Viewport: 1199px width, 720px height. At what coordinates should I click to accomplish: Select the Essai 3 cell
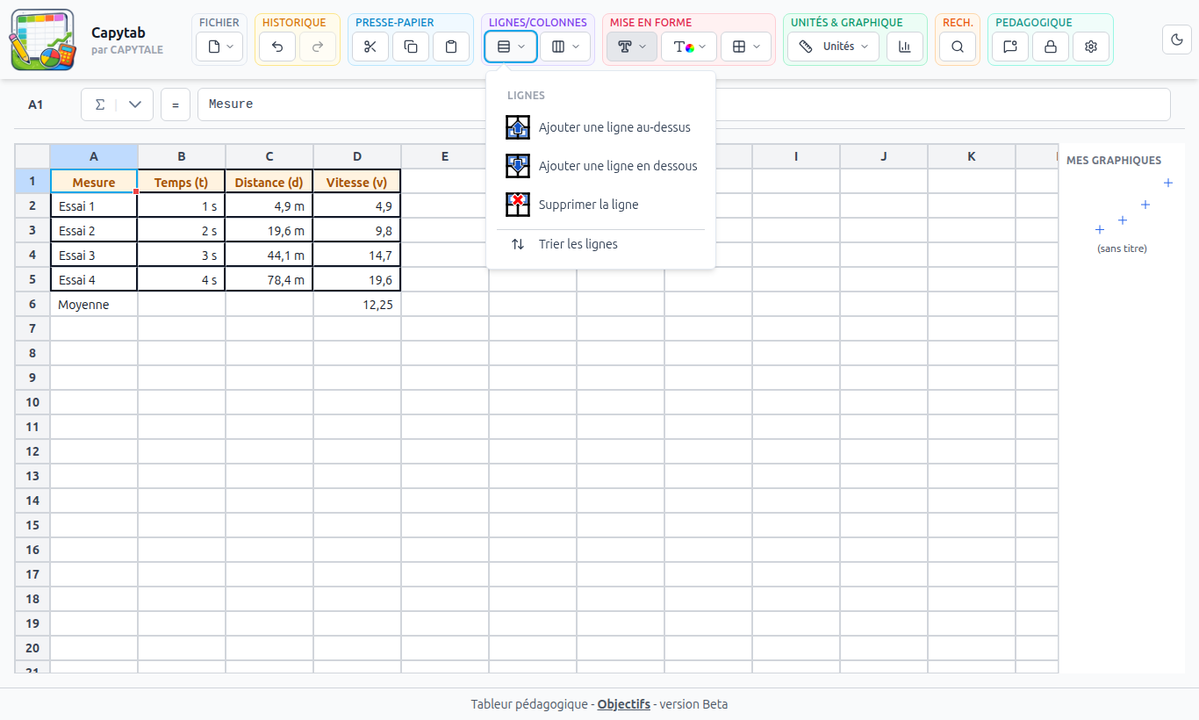[x=94, y=255]
